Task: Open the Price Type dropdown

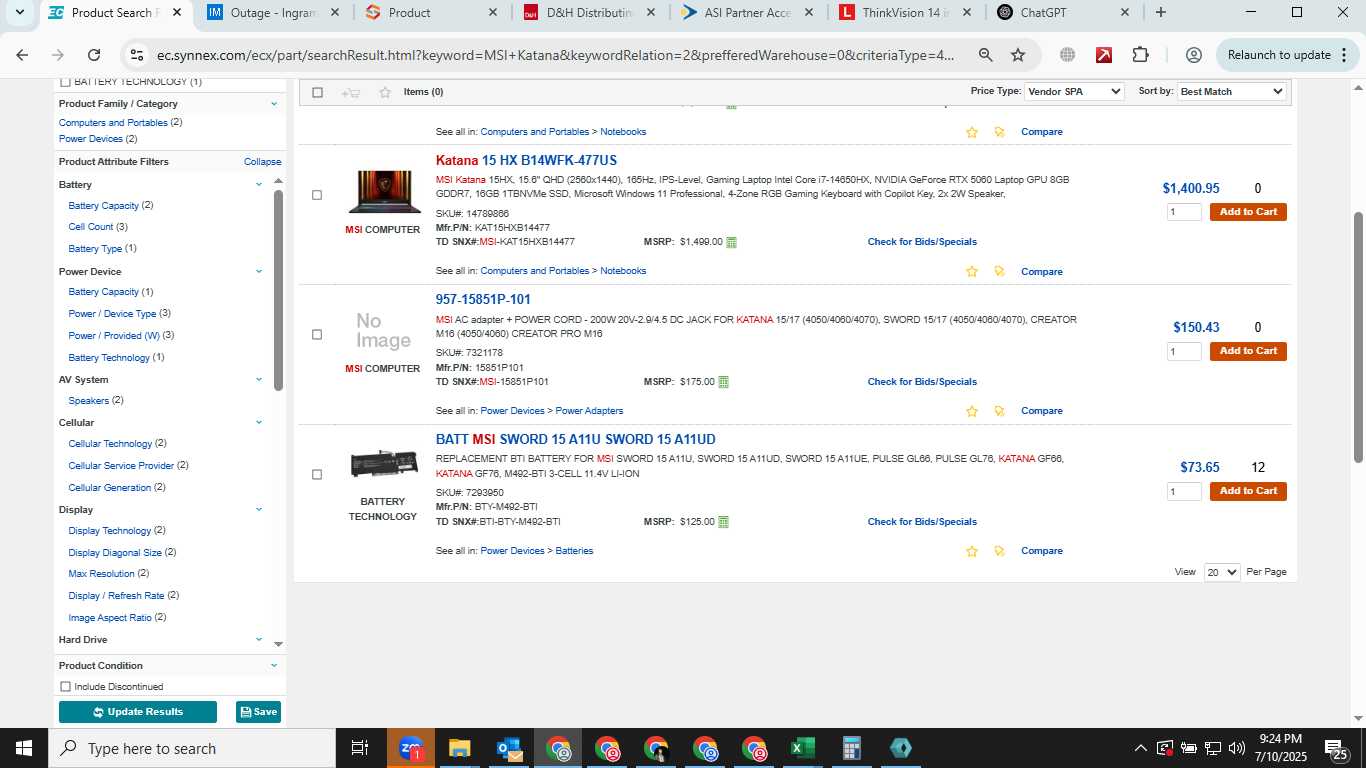Action: click(1074, 91)
